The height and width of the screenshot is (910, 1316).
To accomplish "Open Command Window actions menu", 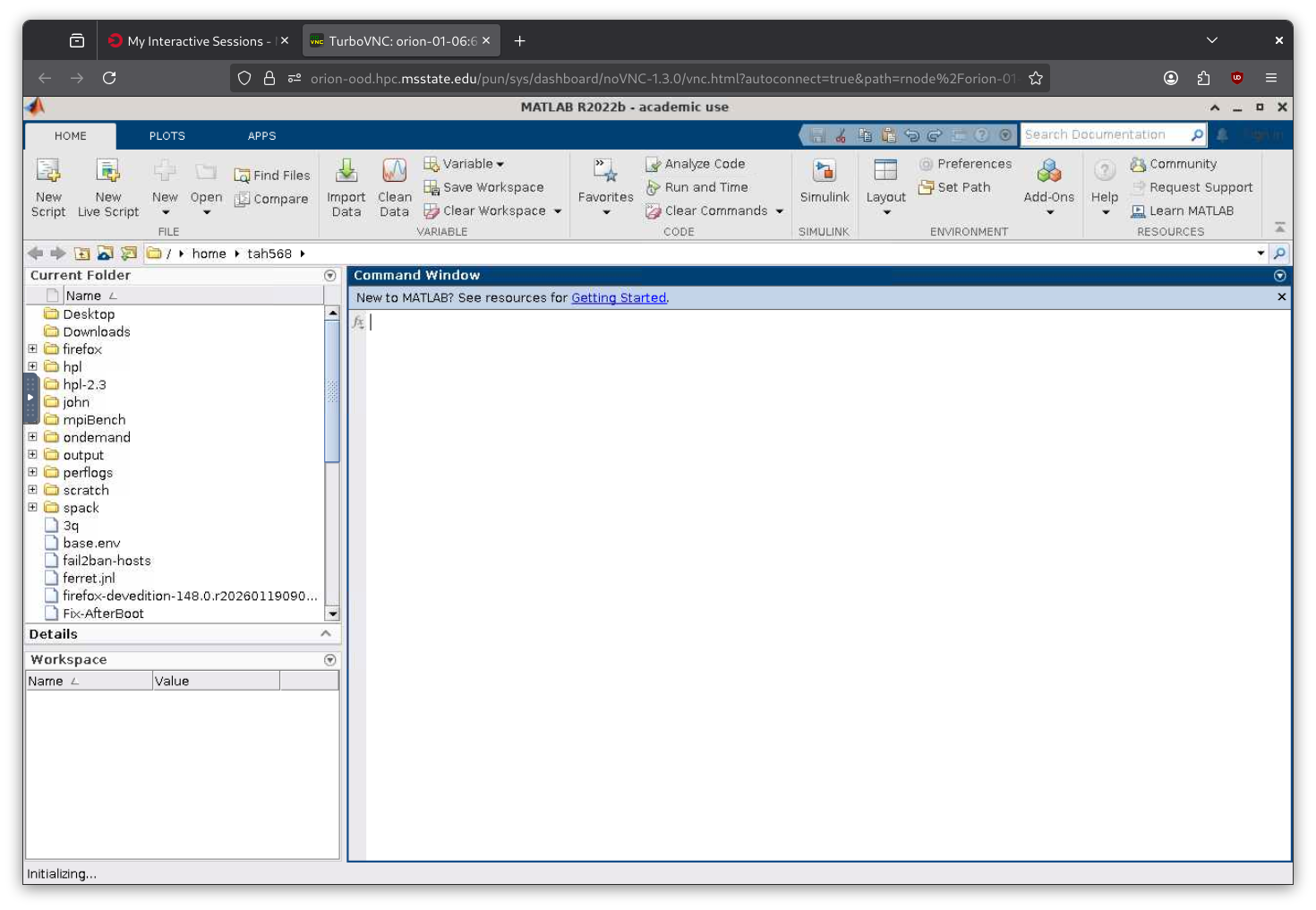I will point(1280,276).
